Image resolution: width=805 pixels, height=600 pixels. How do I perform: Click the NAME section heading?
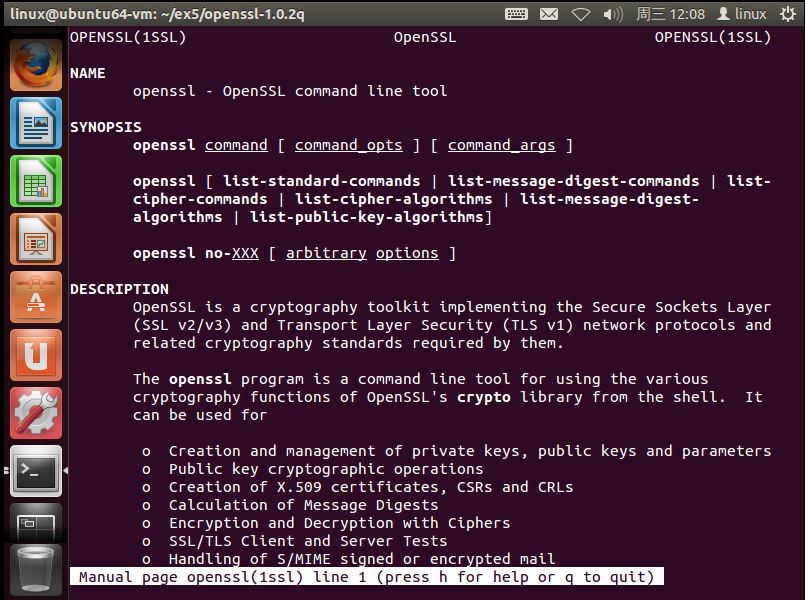click(88, 73)
